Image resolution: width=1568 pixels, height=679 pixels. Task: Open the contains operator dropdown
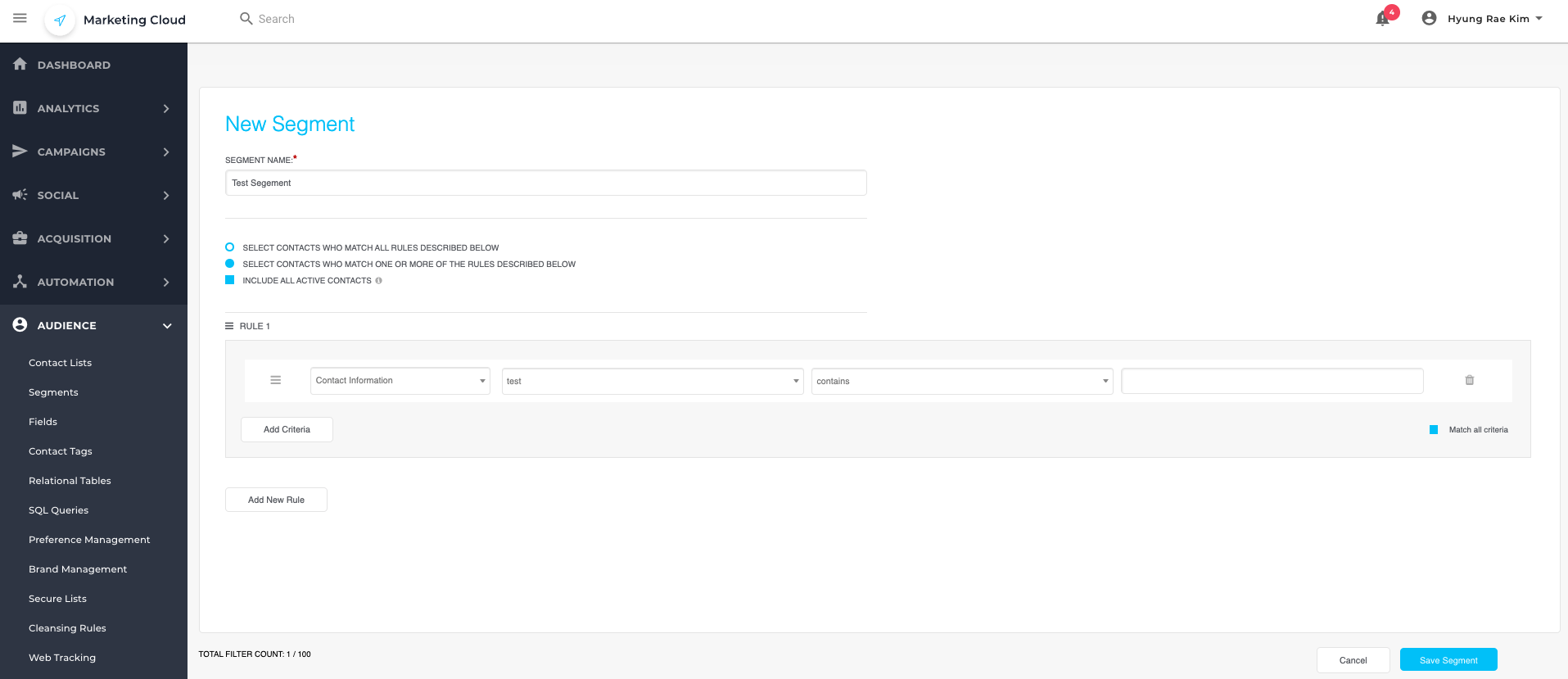(x=961, y=381)
